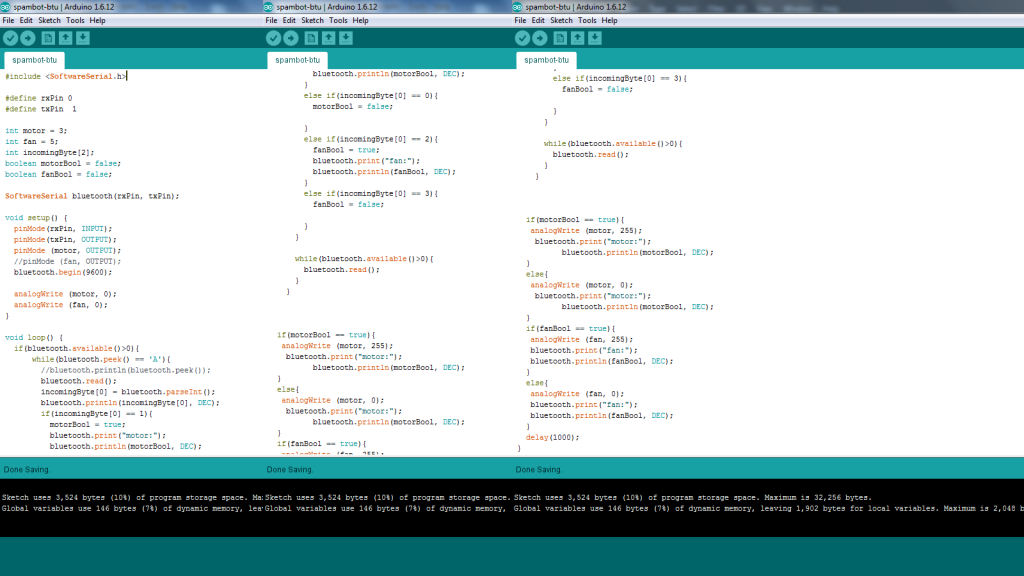This screenshot has width=1024, height=576.
Task: Click the 'void setup() {' line
Action: click(36, 218)
